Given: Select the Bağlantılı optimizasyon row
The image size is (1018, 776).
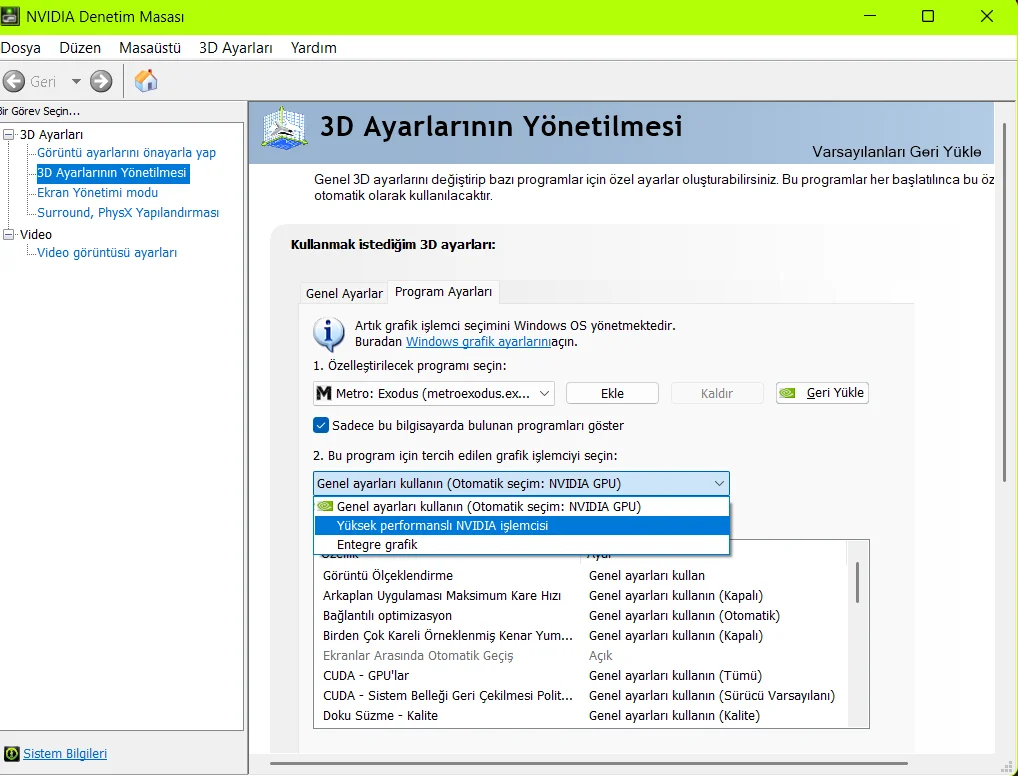Looking at the screenshot, I should tap(581, 616).
